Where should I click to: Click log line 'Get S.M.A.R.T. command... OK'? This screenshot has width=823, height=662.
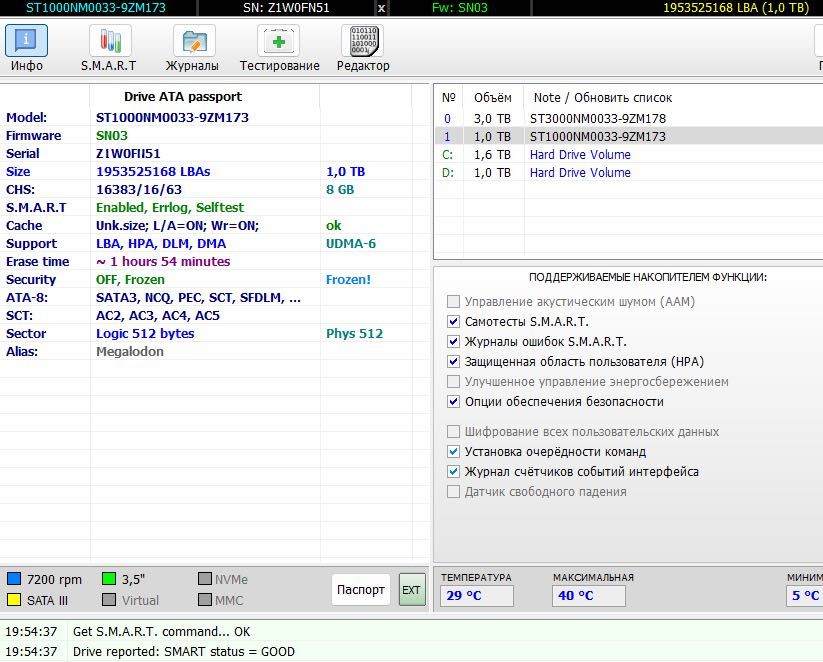click(162, 631)
